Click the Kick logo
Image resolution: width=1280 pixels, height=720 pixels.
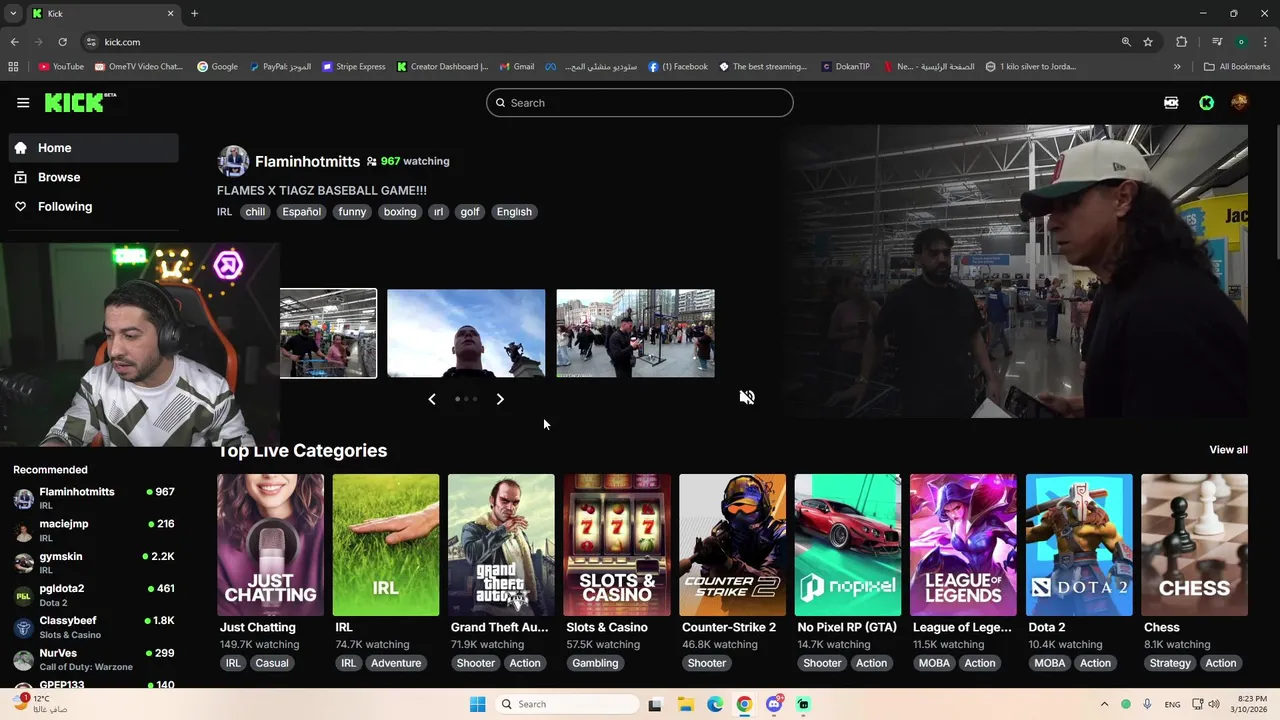point(80,102)
